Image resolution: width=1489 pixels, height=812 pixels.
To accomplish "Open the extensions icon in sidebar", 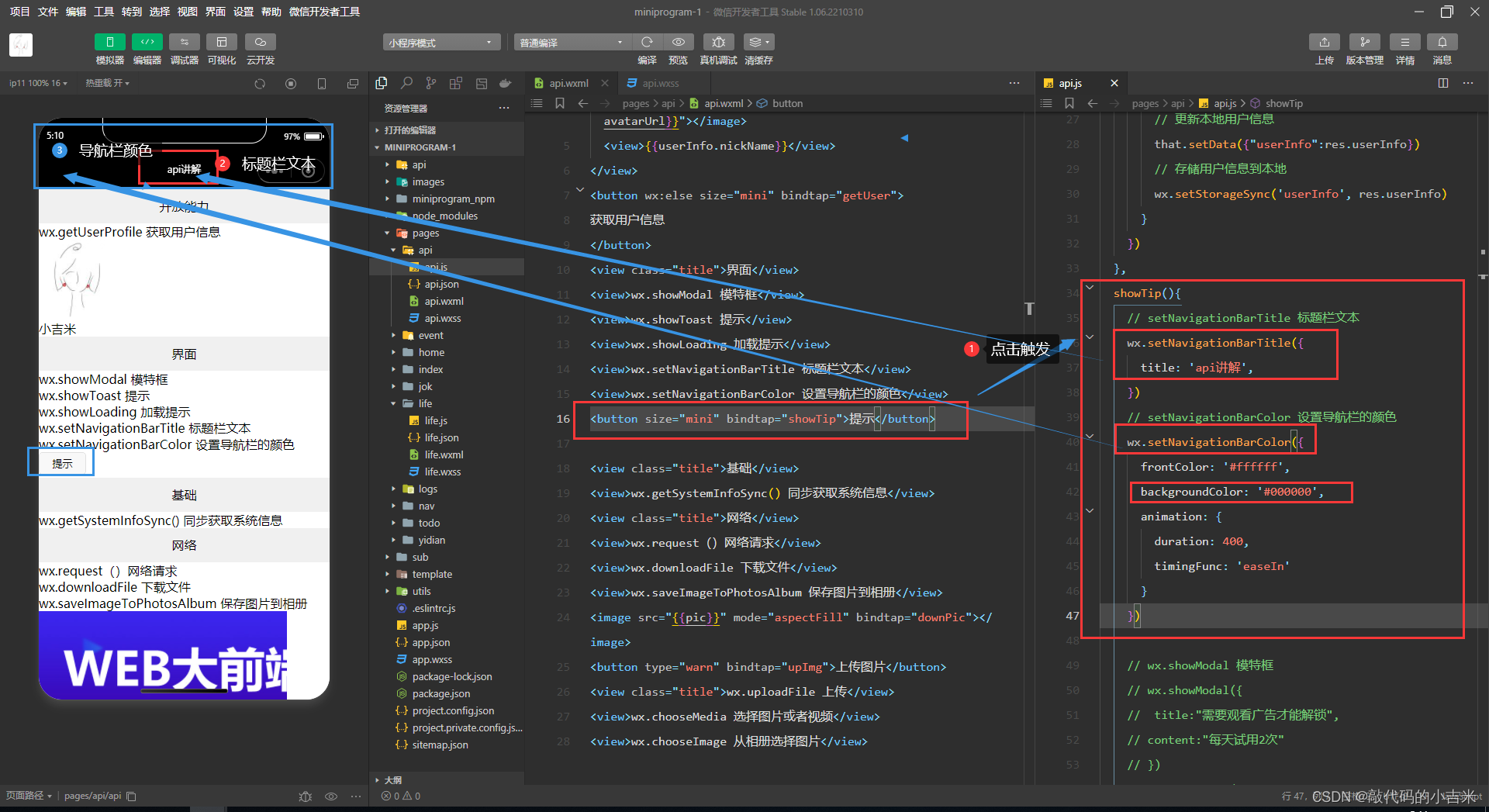I will (456, 83).
